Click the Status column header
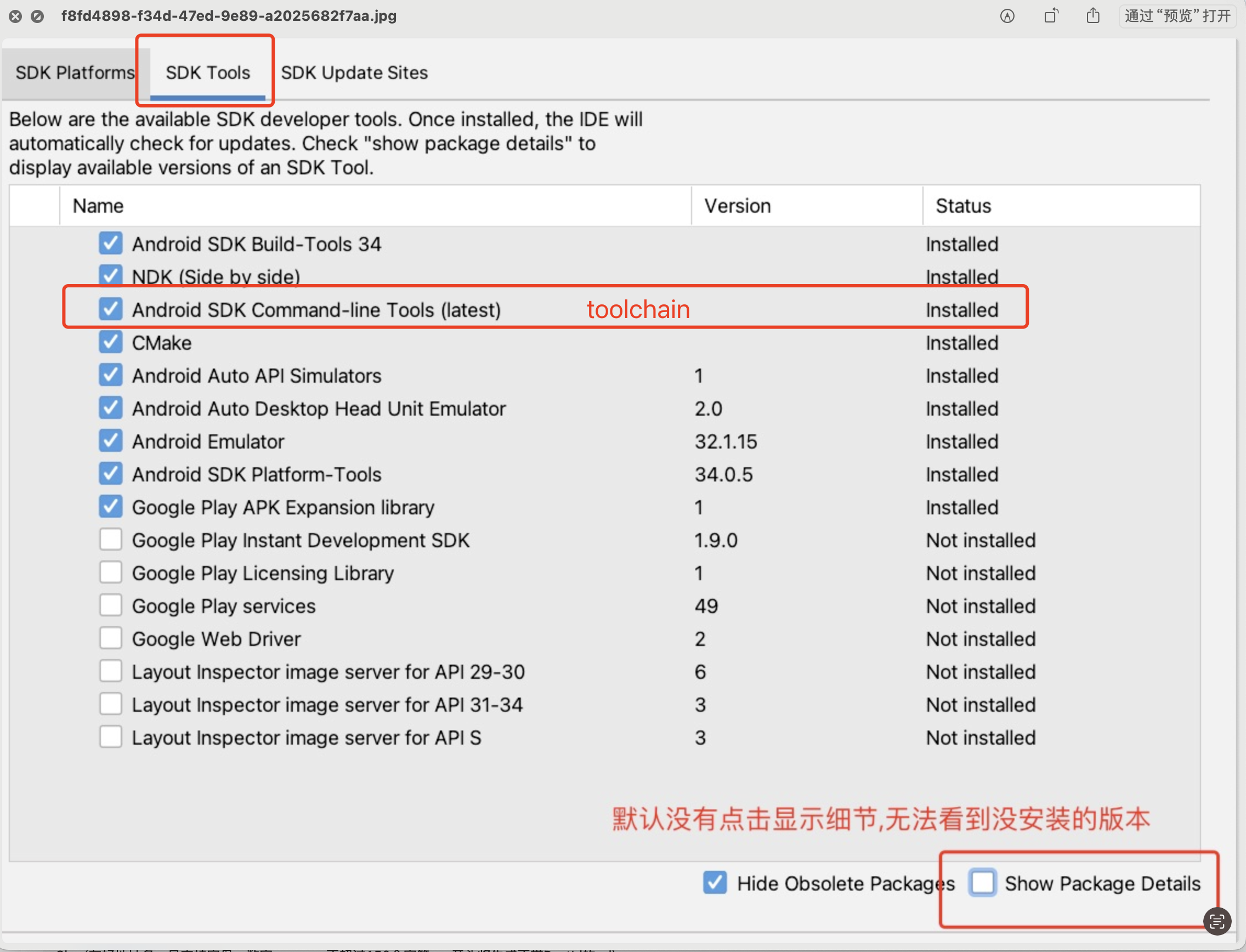The image size is (1246, 952). pyautogui.click(x=962, y=206)
